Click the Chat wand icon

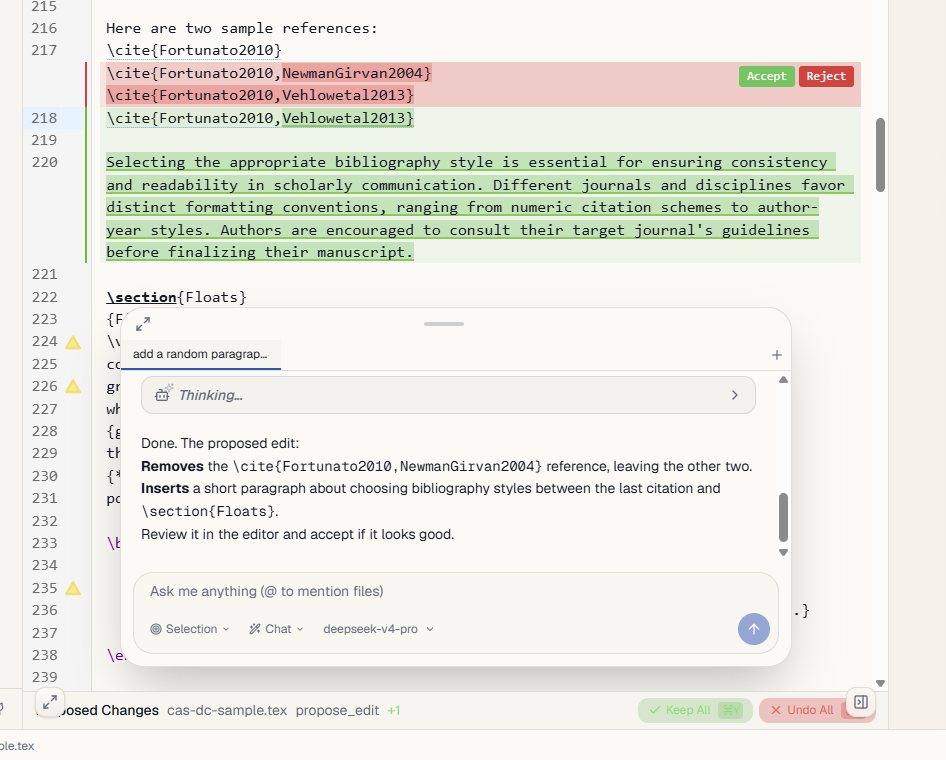(255, 629)
